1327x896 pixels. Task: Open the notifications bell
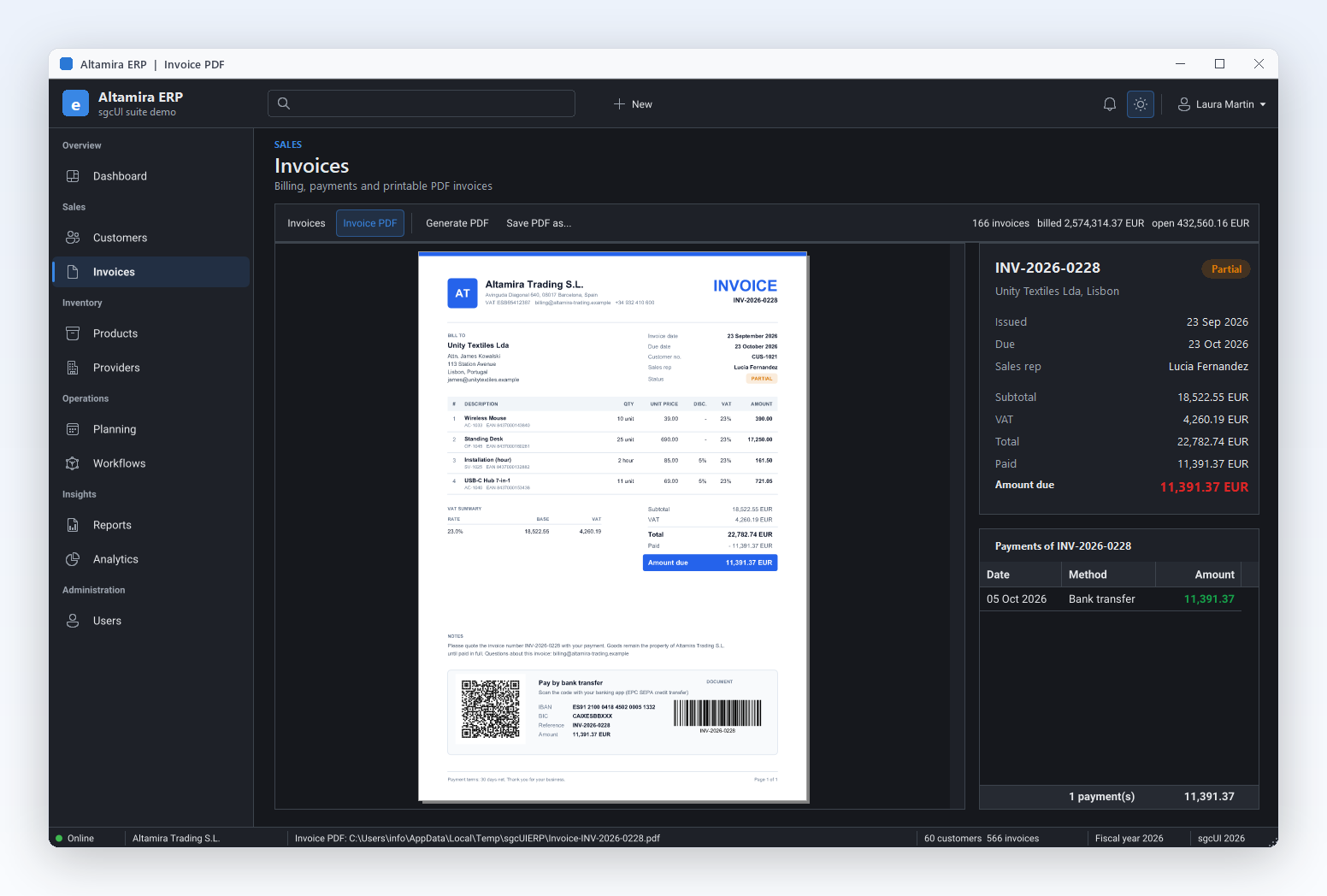(x=1110, y=104)
